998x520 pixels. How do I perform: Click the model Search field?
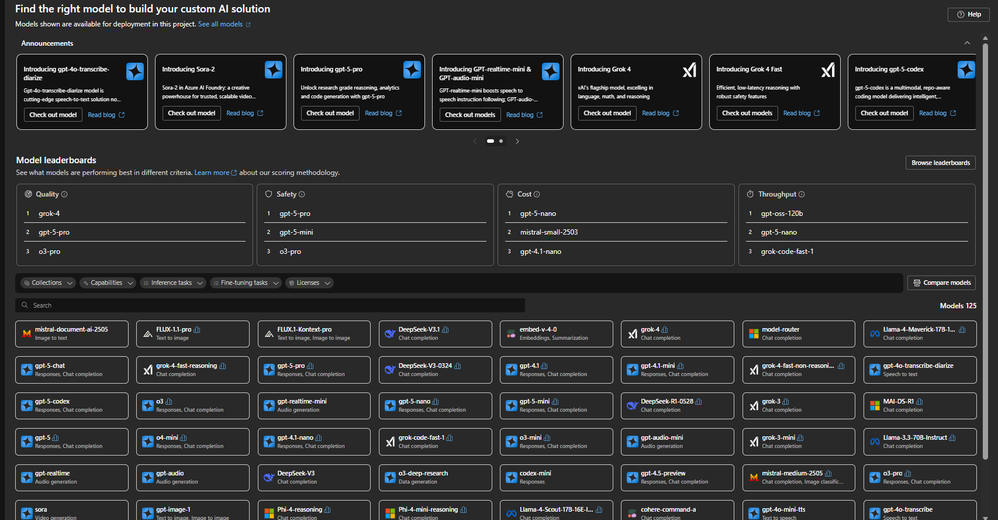270,306
